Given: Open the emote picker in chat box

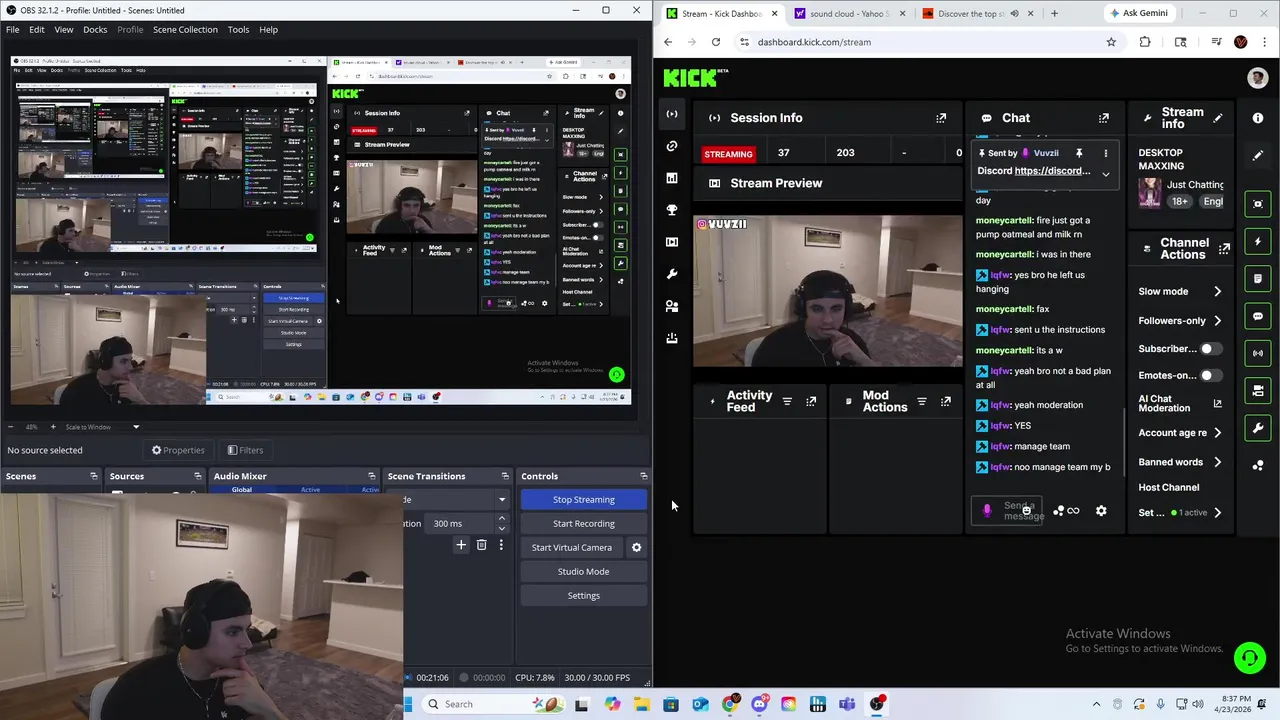Looking at the screenshot, I should click(1026, 511).
